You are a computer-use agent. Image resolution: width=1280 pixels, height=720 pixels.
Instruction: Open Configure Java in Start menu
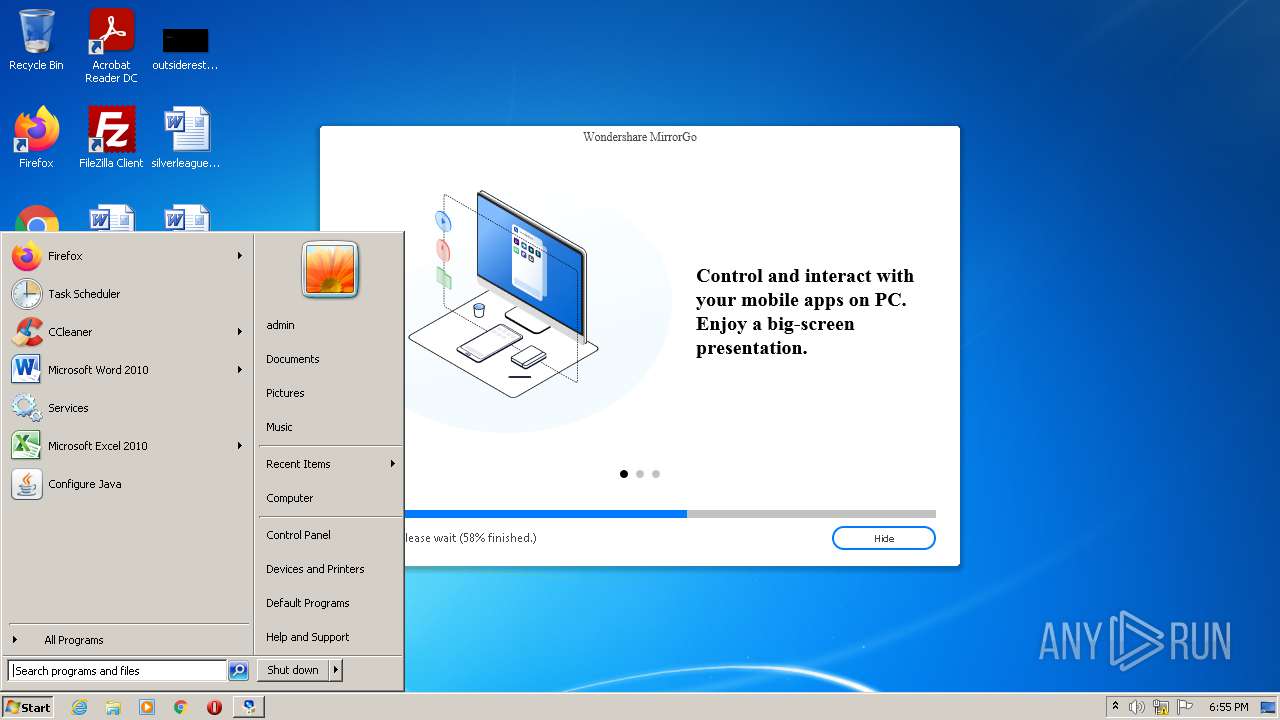[x=127, y=484]
